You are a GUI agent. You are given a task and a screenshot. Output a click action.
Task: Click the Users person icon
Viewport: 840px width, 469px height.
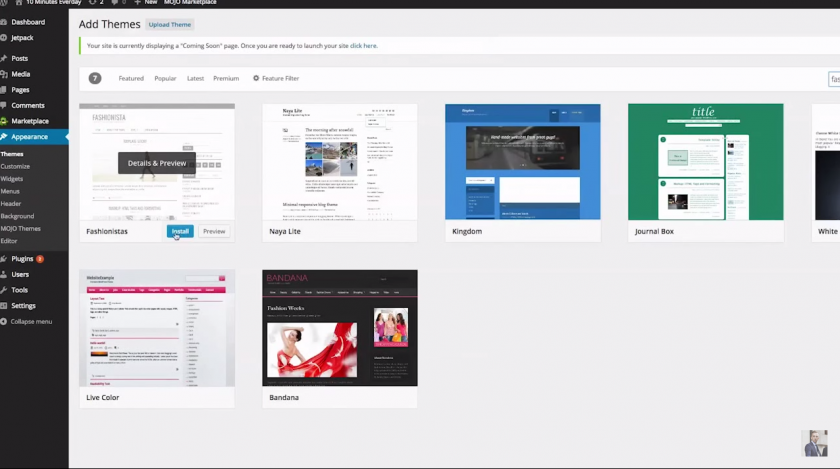click(x=4, y=274)
